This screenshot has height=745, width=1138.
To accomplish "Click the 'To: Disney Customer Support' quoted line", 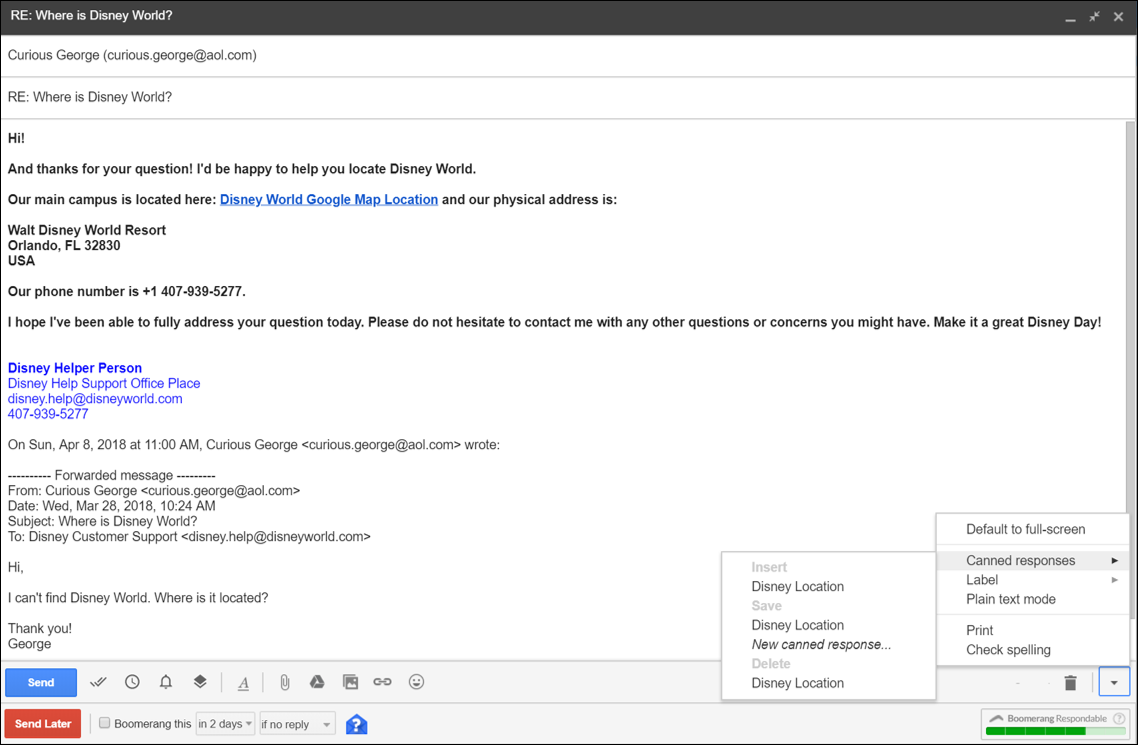I will tap(189, 537).
